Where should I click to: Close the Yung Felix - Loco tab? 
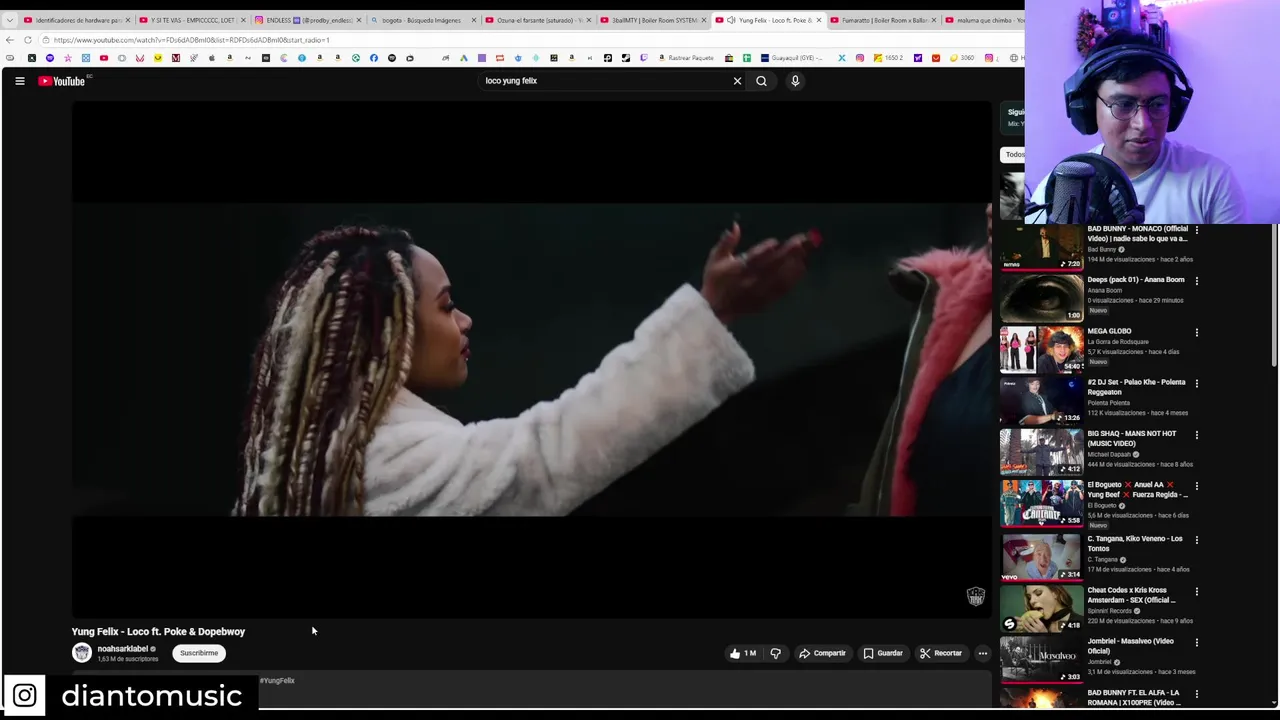(819, 20)
